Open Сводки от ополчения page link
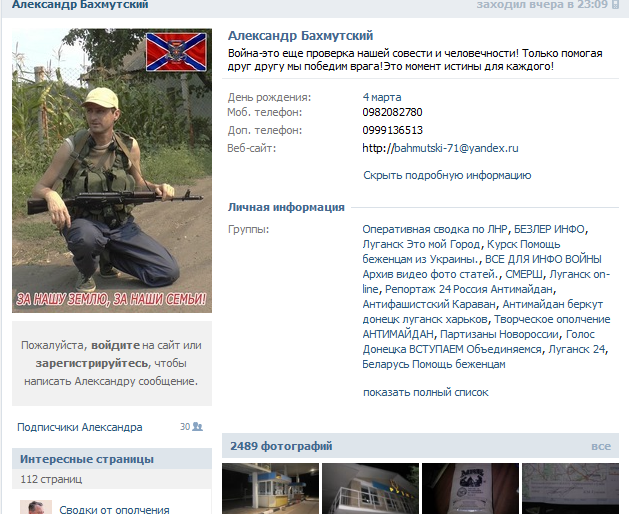 click(x=114, y=509)
